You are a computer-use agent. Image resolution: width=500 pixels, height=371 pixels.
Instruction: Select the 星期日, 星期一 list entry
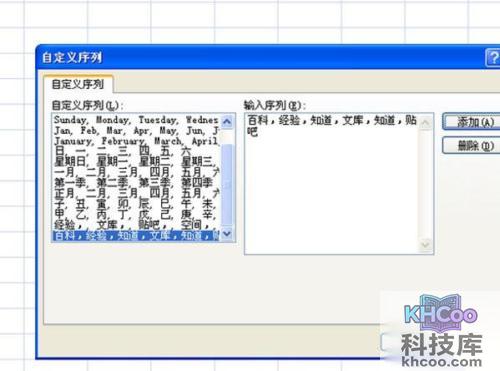137,162
